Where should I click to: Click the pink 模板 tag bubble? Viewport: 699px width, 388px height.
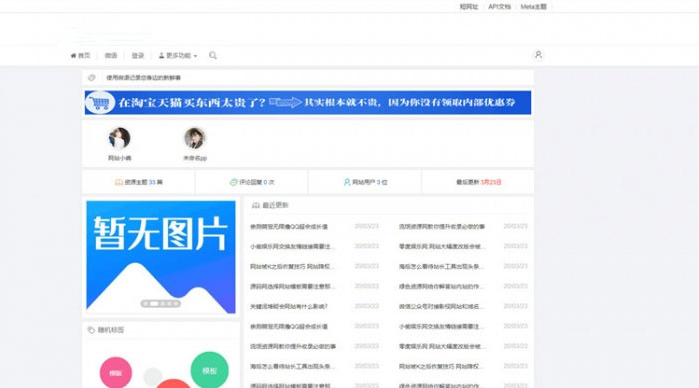click(116, 373)
